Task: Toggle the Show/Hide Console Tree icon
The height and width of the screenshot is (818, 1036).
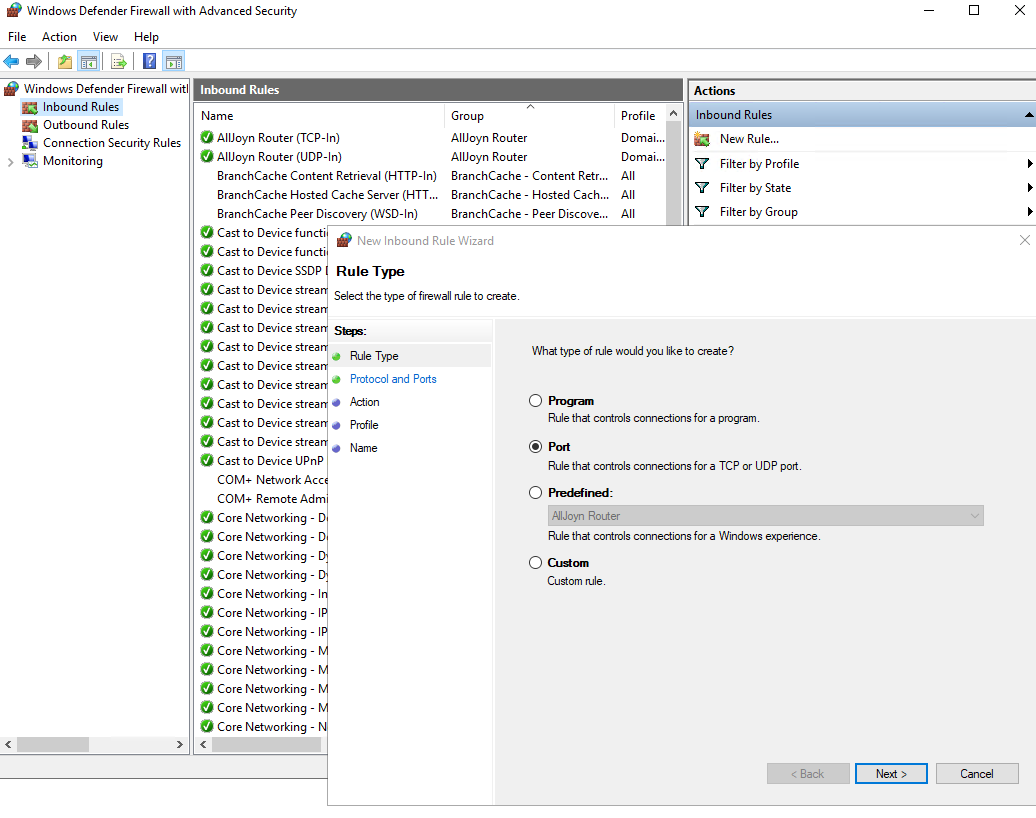Action: (89, 62)
